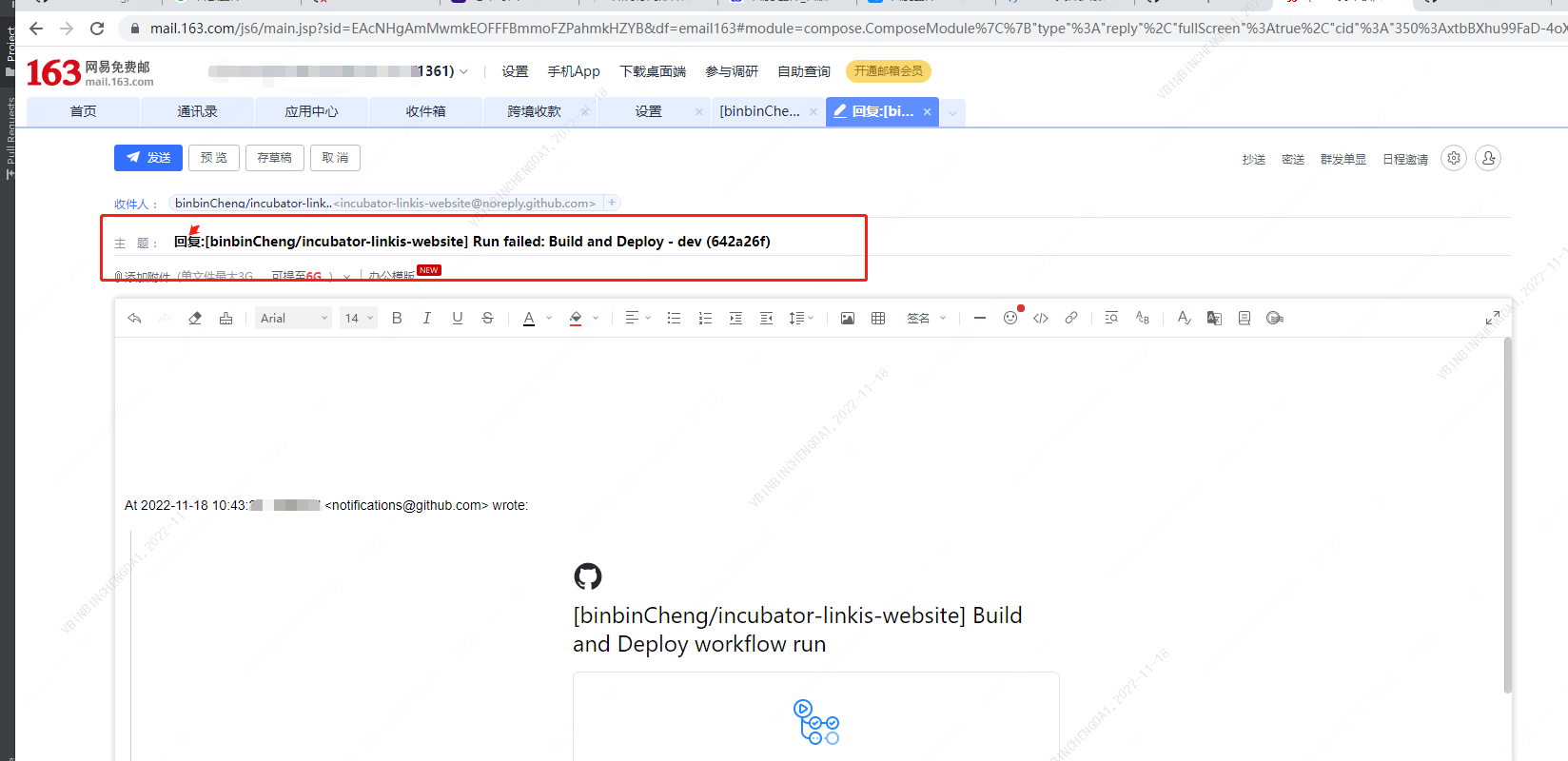
Task: Expand editor to full screen
Action: click(x=1492, y=318)
